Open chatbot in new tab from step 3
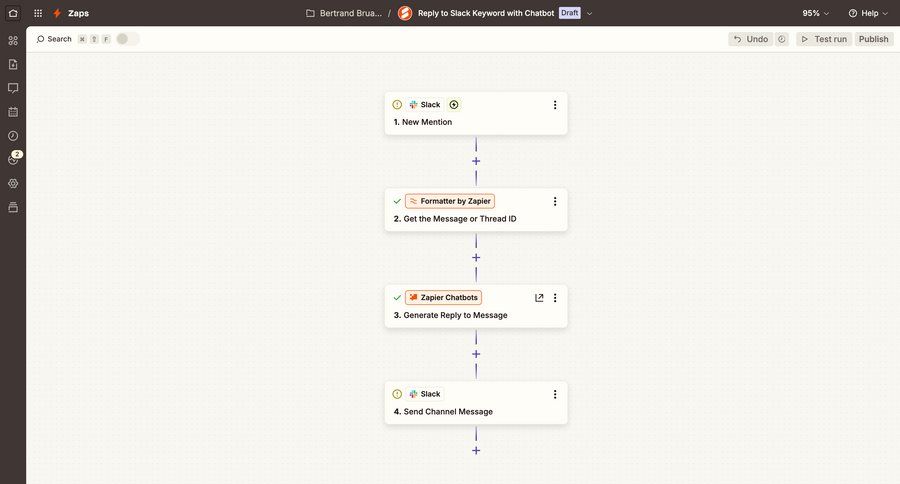This screenshot has height=484, width=900. coord(539,297)
